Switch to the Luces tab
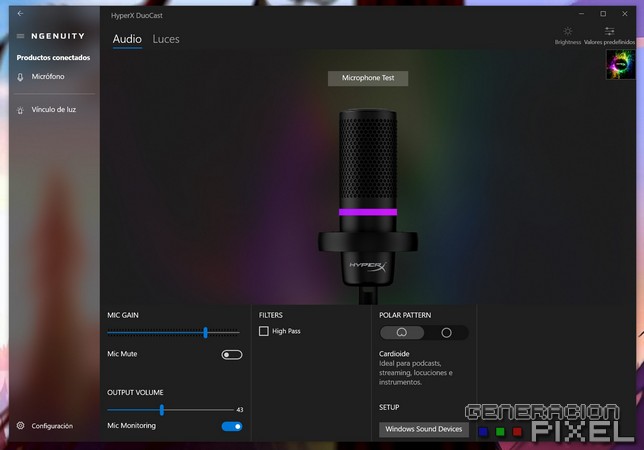This screenshot has width=644, height=450. pyautogui.click(x=166, y=39)
